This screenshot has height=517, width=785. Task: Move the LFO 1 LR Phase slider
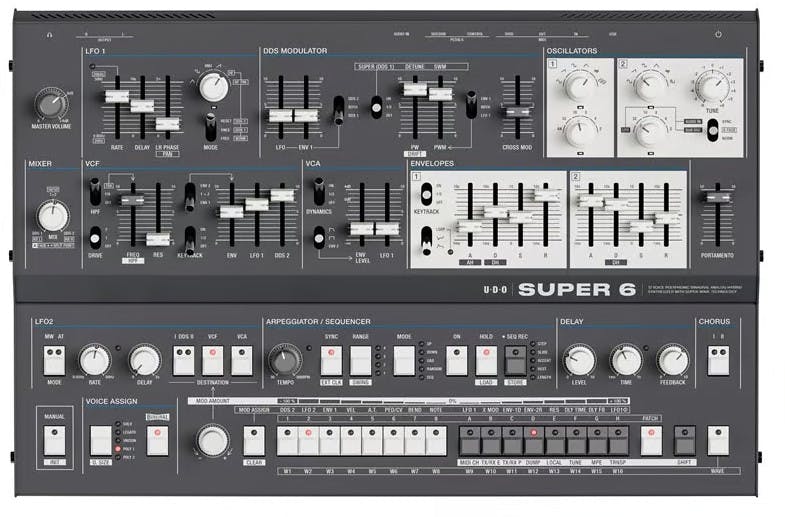coord(167,124)
